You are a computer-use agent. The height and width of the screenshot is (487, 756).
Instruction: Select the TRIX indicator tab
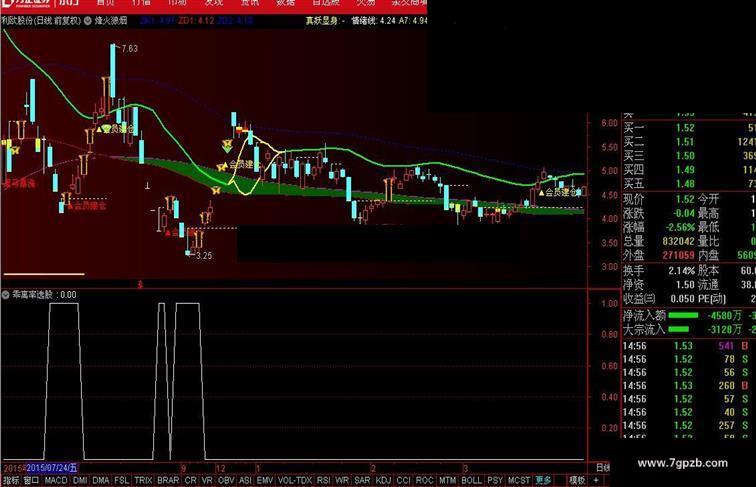[143, 480]
